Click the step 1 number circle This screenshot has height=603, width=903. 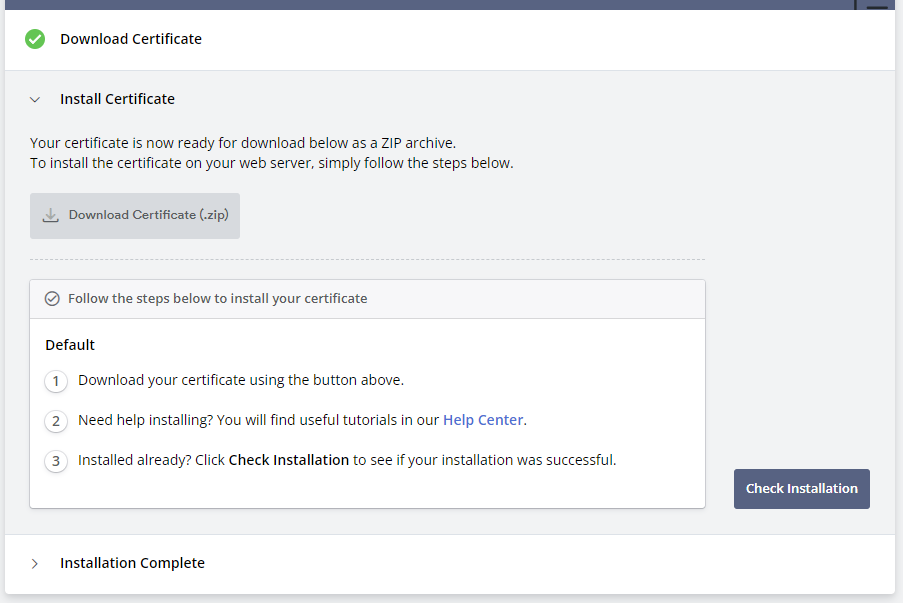[56, 381]
